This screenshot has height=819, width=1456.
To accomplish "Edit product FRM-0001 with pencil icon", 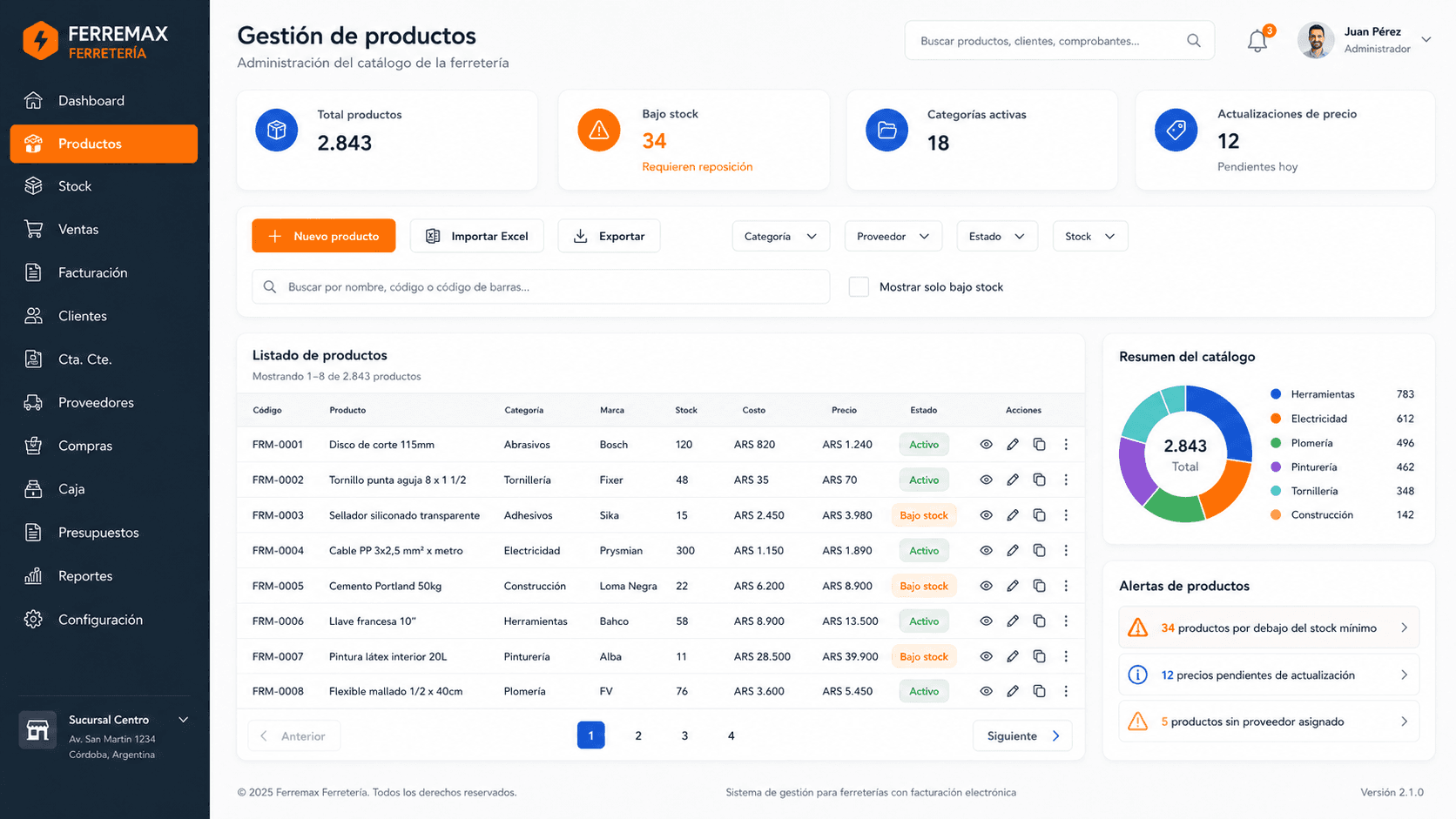I will tap(1013, 445).
